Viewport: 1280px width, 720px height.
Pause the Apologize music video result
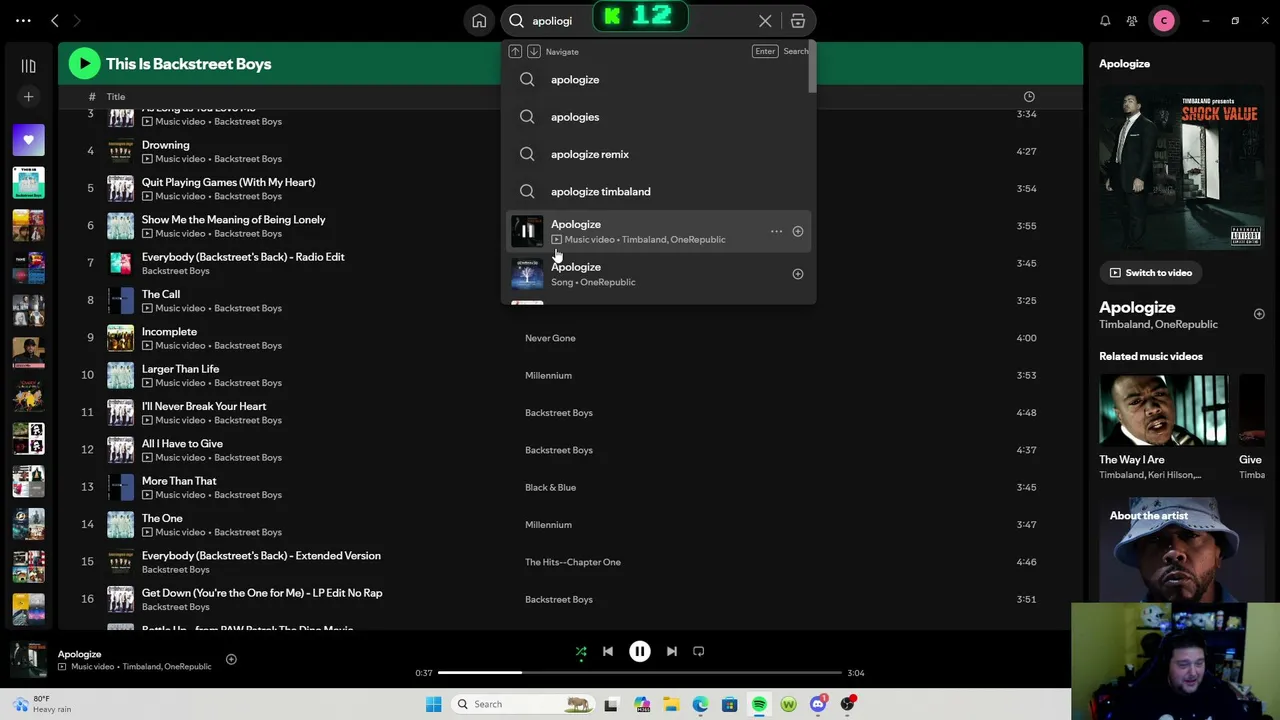click(527, 231)
